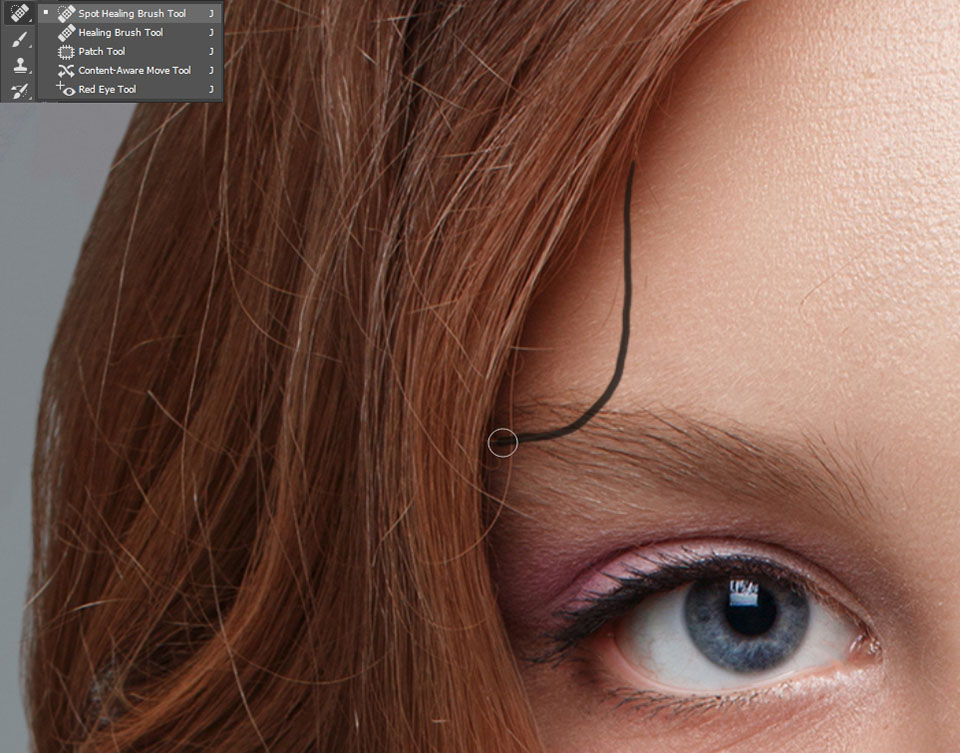The width and height of the screenshot is (960, 753).
Task: Choose the Content-Aware Move Tool crossed-arrows icon
Action: (x=65, y=70)
